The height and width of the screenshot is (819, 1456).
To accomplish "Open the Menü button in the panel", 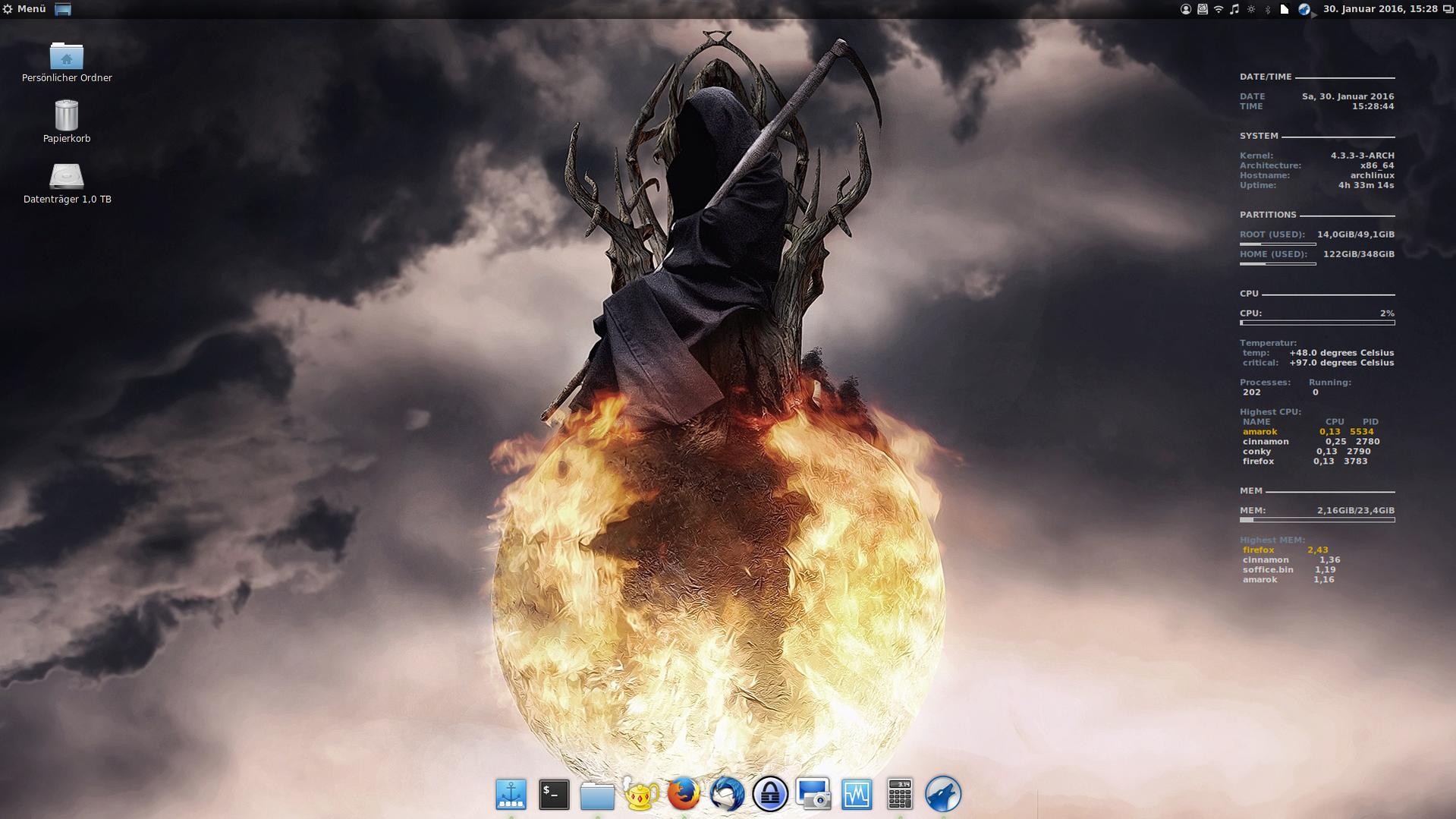I will click(x=24, y=9).
